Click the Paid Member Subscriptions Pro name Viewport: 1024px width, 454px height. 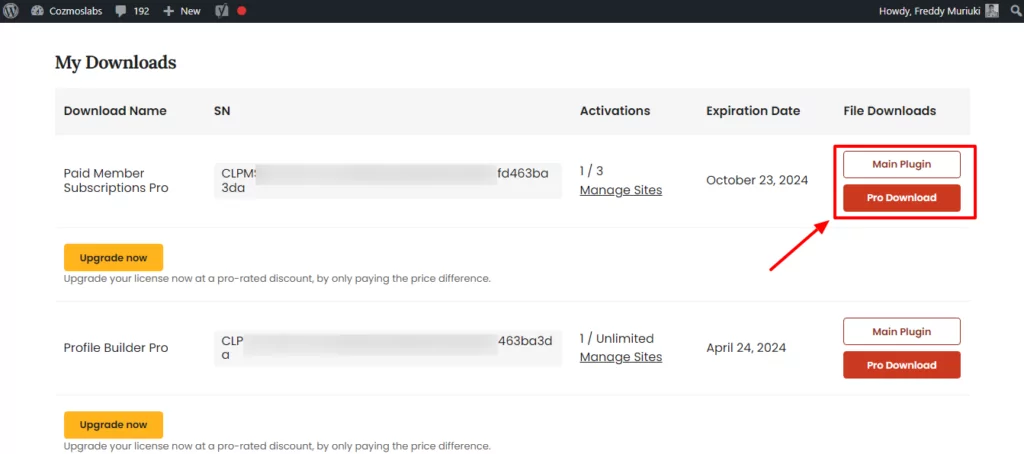(116, 180)
